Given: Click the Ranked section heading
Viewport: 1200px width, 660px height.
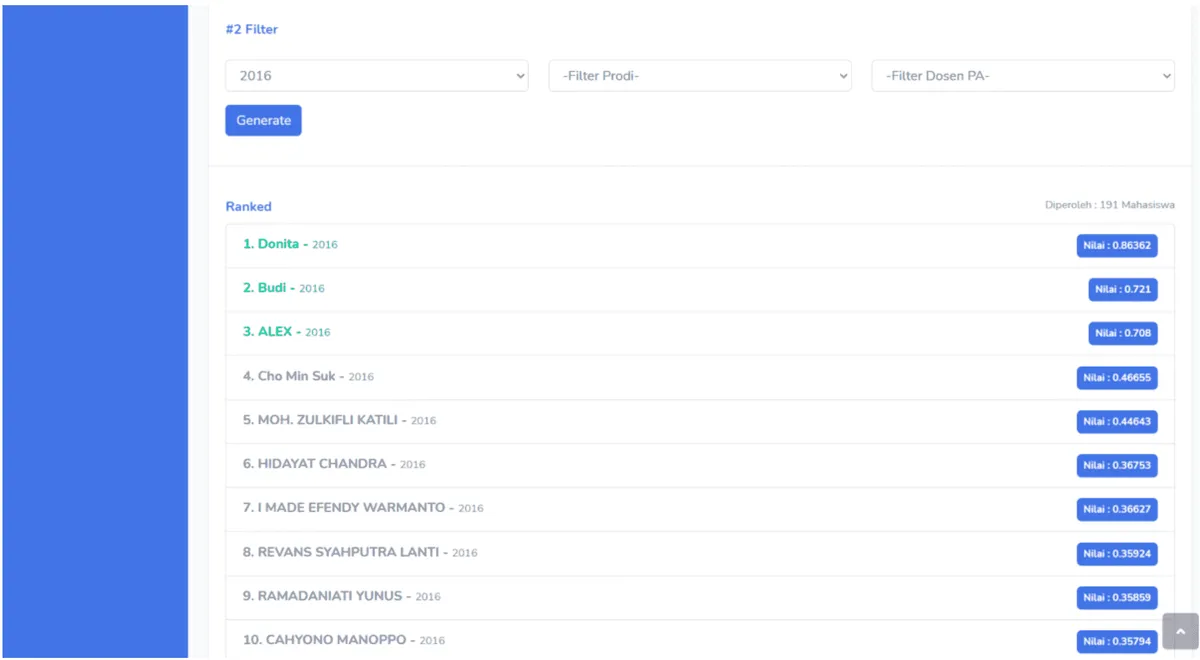Looking at the screenshot, I should [248, 206].
